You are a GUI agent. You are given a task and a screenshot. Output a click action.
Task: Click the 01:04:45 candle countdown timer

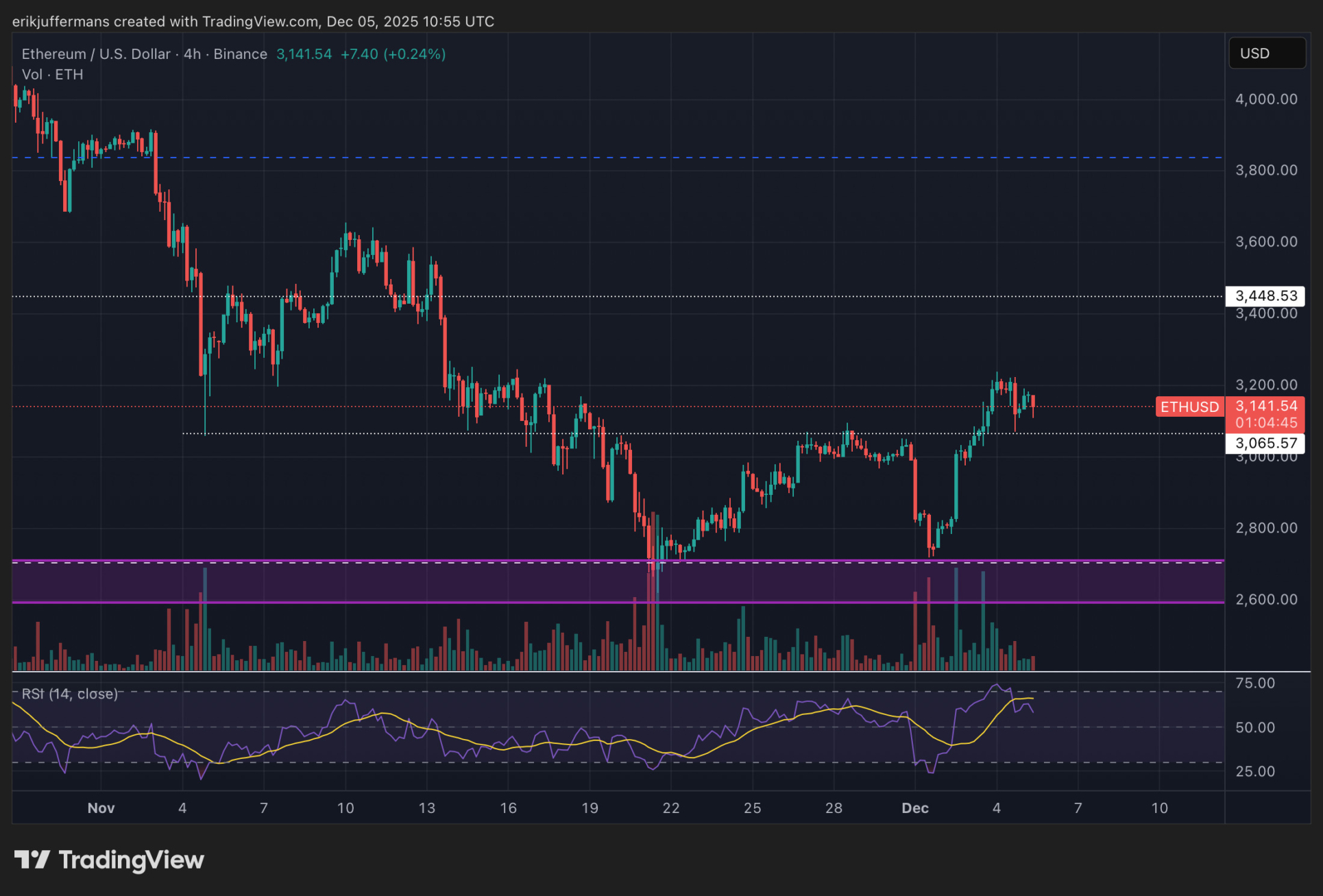tap(1265, 423)
